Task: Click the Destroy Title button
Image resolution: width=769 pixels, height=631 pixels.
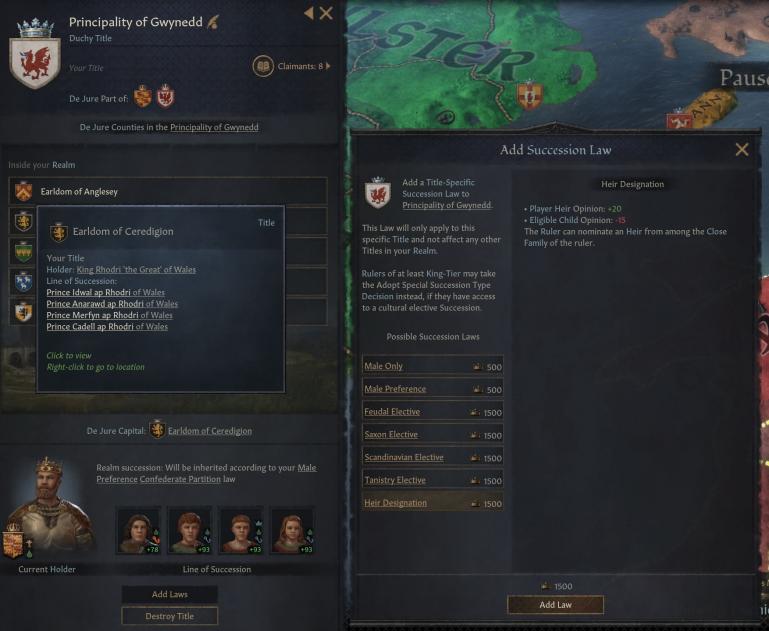Action: [170, 616]
